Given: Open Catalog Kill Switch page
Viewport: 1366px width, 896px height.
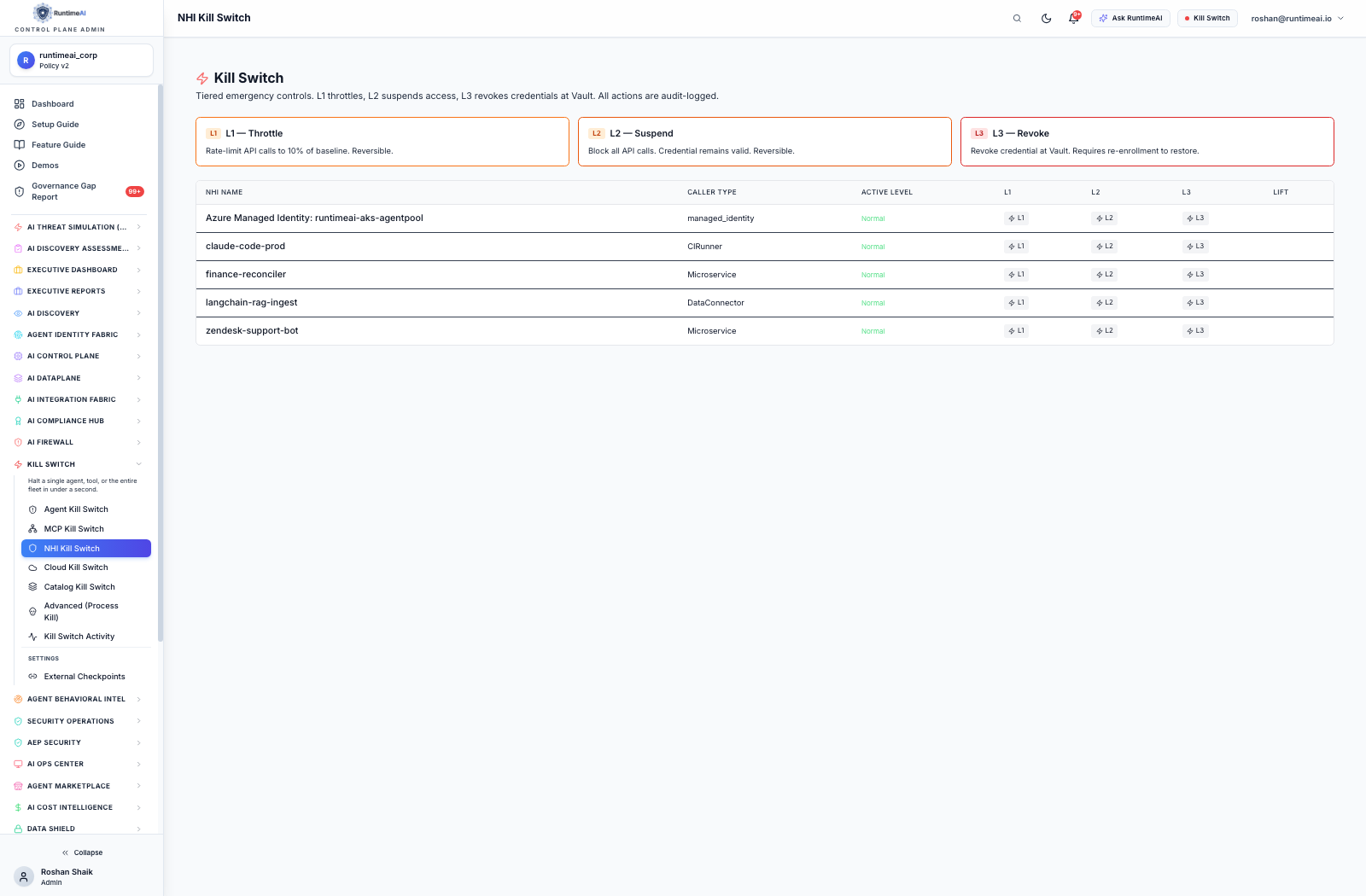Looking at the screenshot, I should [x=85, y=587].
